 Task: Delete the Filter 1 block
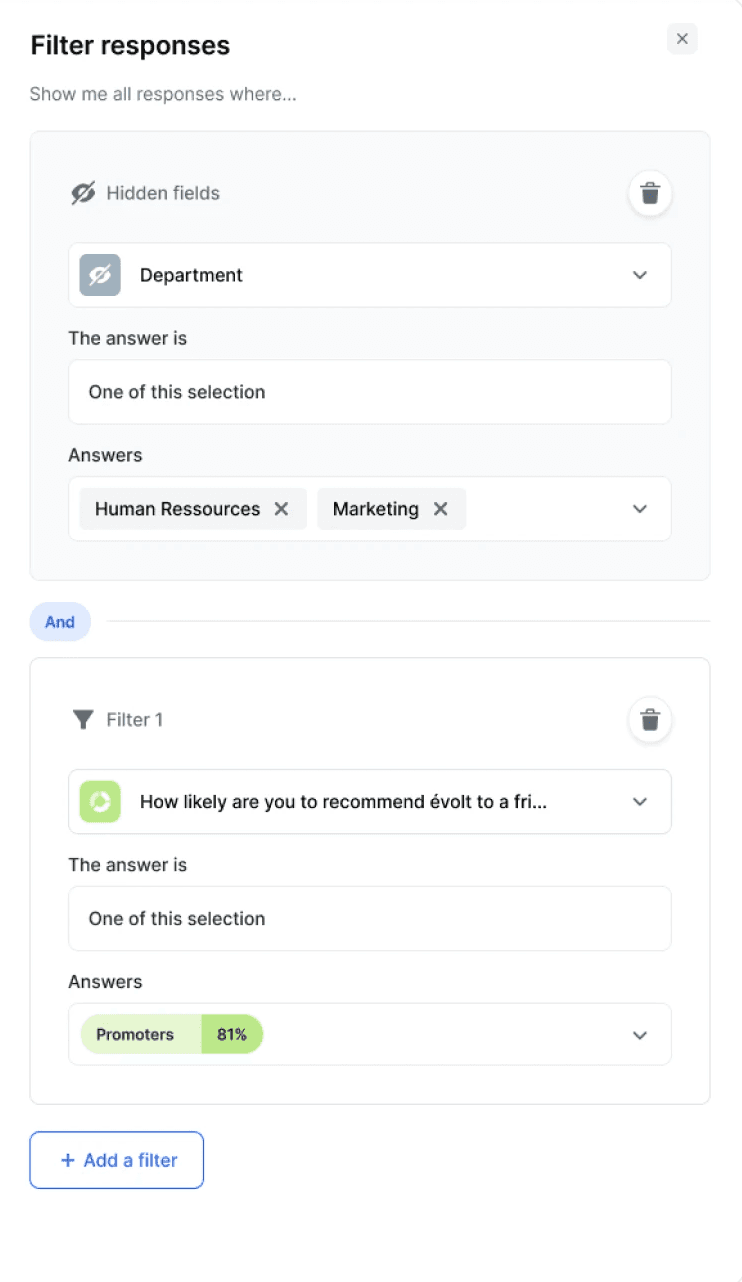(x=650, y=720)
